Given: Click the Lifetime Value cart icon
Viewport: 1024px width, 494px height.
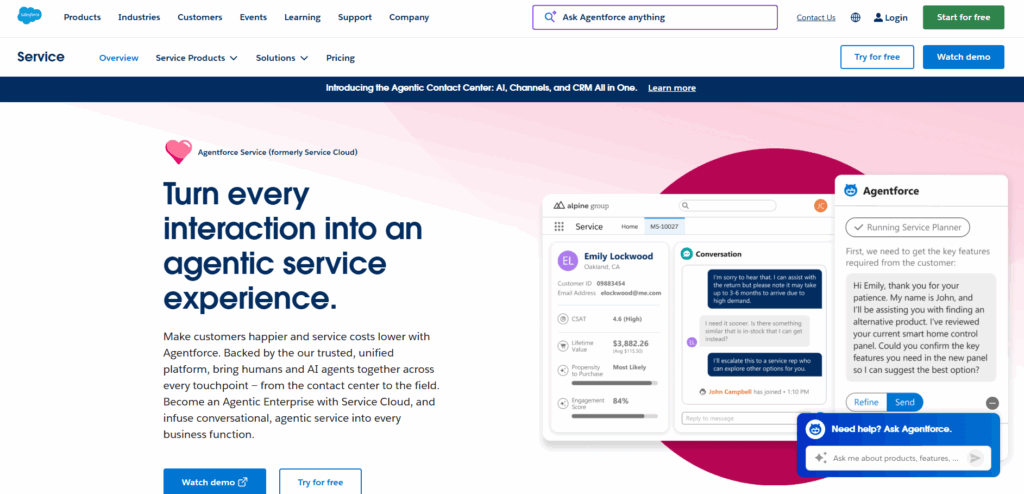Looking at the screenshot, I should pyautogui.click(x=563, y=346).
